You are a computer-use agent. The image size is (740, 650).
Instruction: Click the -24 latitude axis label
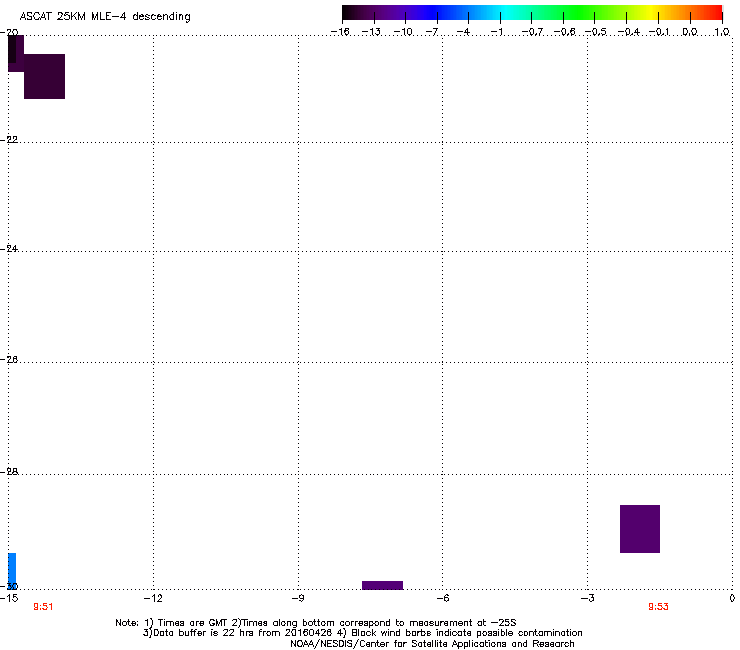9,249
